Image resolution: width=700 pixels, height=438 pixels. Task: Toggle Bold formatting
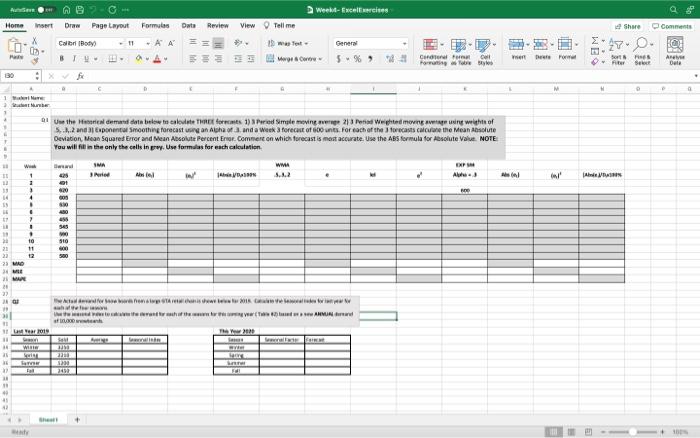(x=62, y=58)
